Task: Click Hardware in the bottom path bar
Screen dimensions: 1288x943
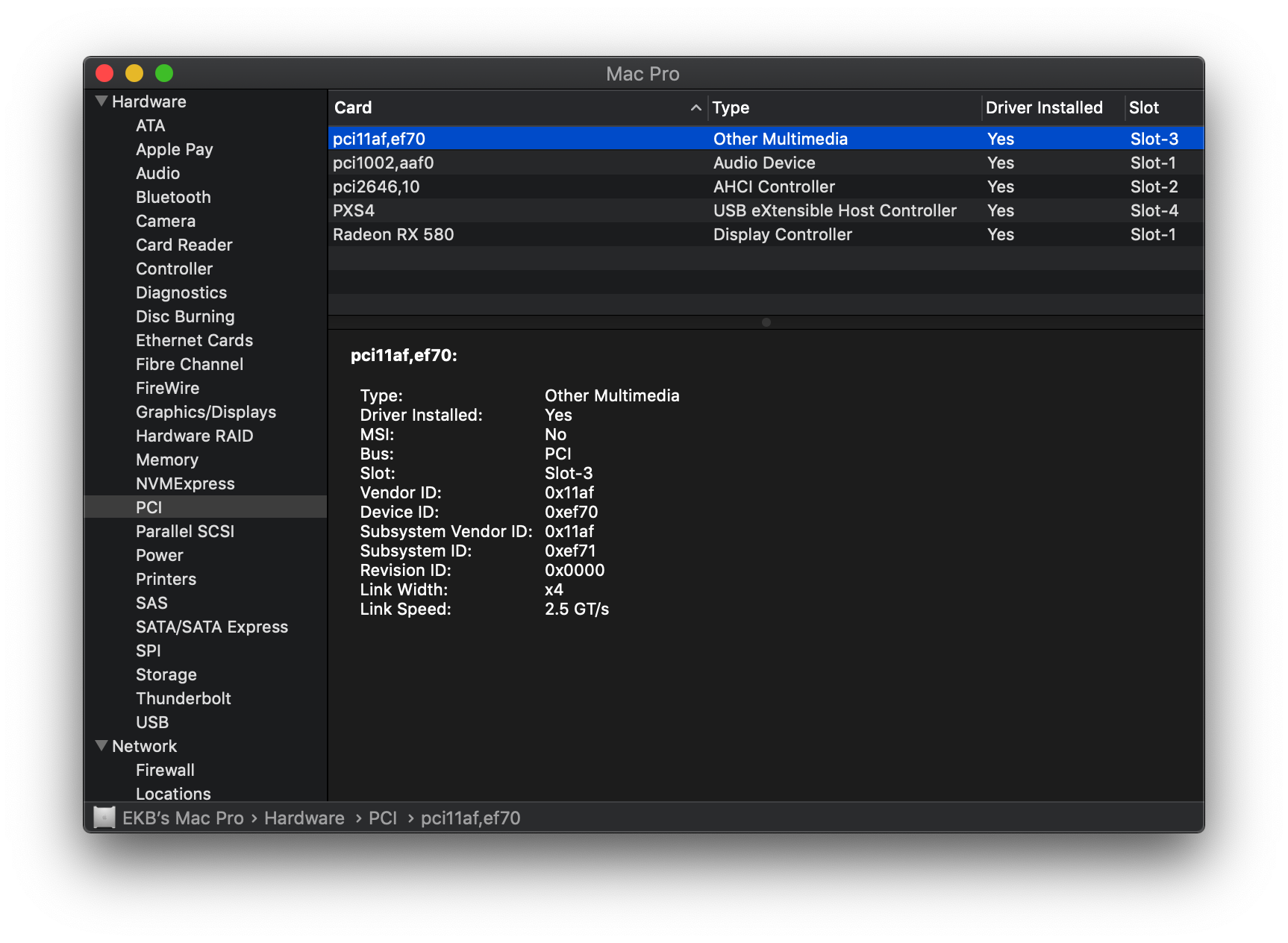Action: (x=304, y=818)
